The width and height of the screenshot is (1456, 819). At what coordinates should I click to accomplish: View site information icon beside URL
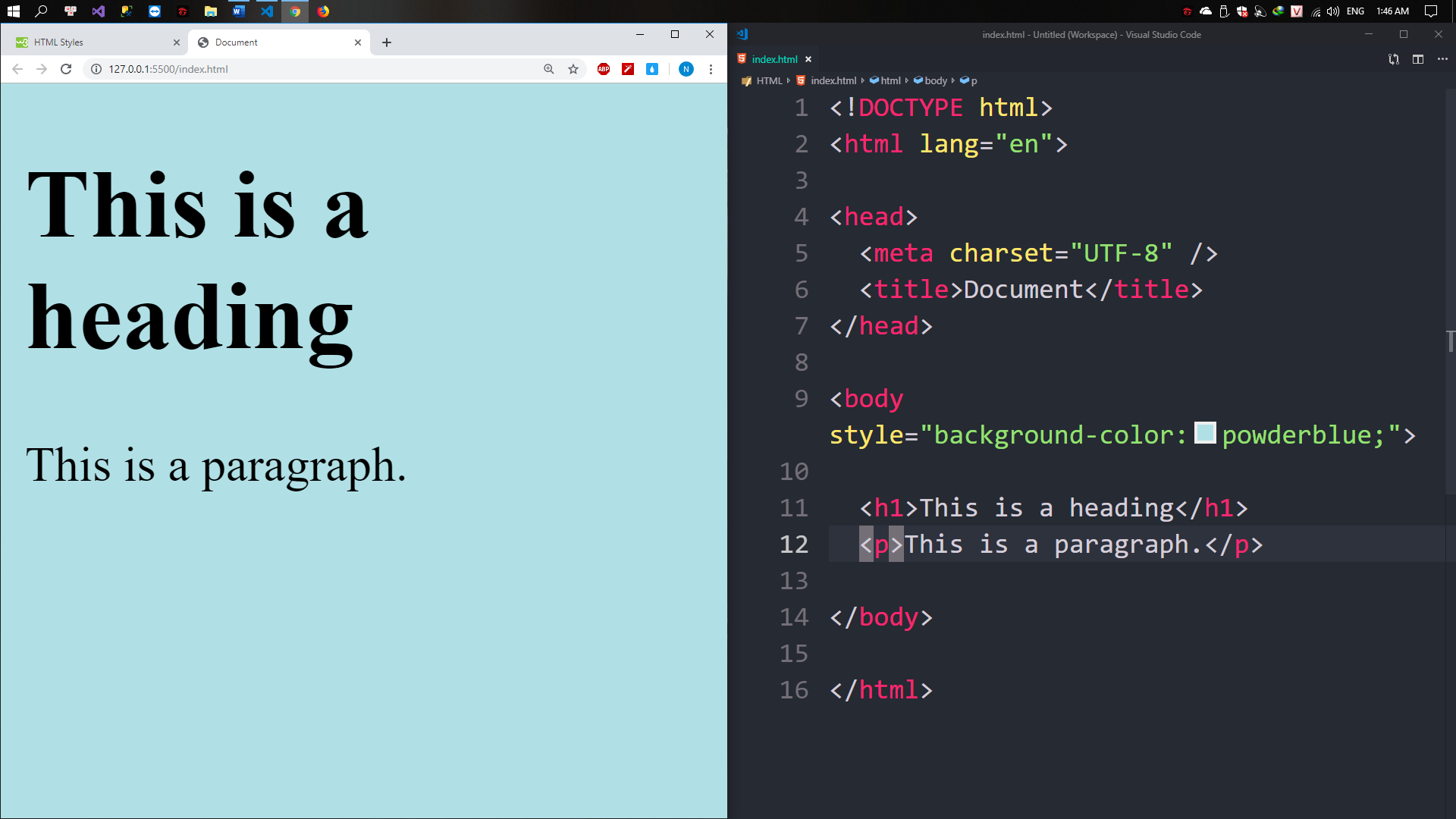coord(96,69)
